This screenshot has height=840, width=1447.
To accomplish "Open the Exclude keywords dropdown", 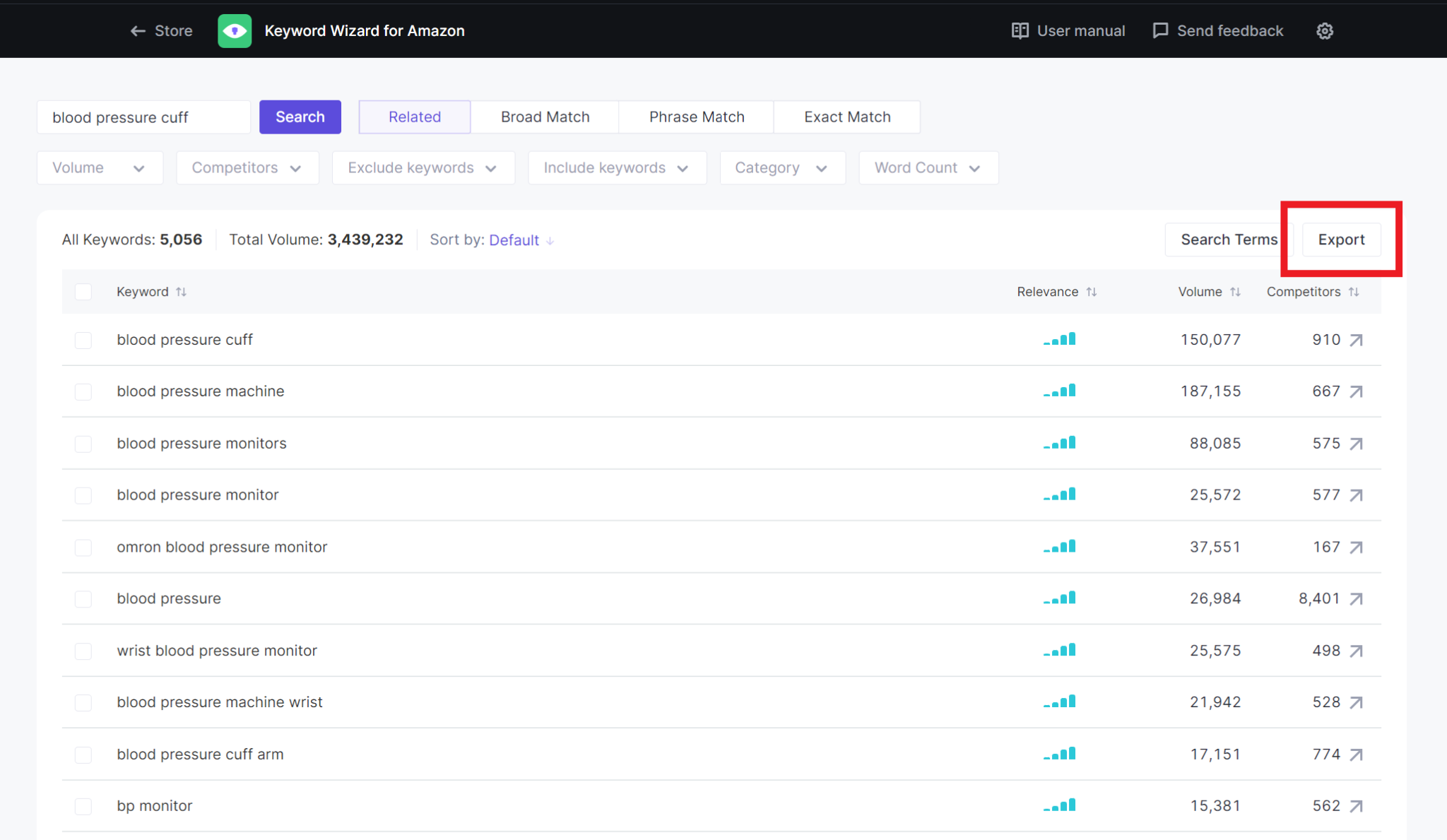I will point(423,168).
